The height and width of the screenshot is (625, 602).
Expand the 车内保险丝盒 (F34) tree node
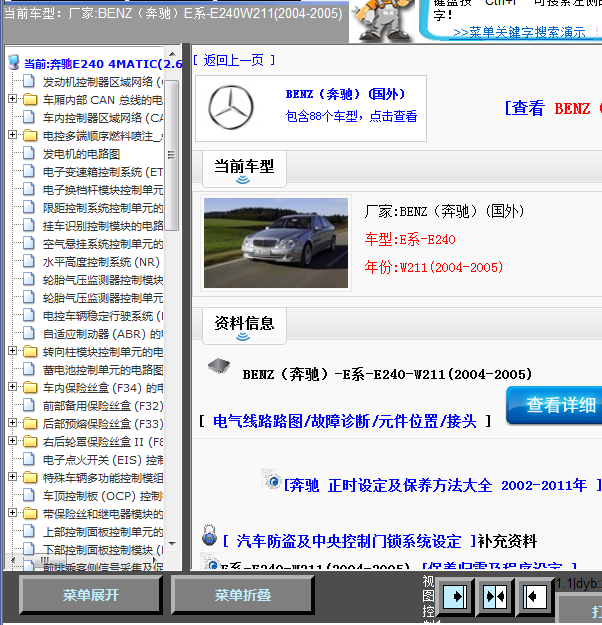12,387
